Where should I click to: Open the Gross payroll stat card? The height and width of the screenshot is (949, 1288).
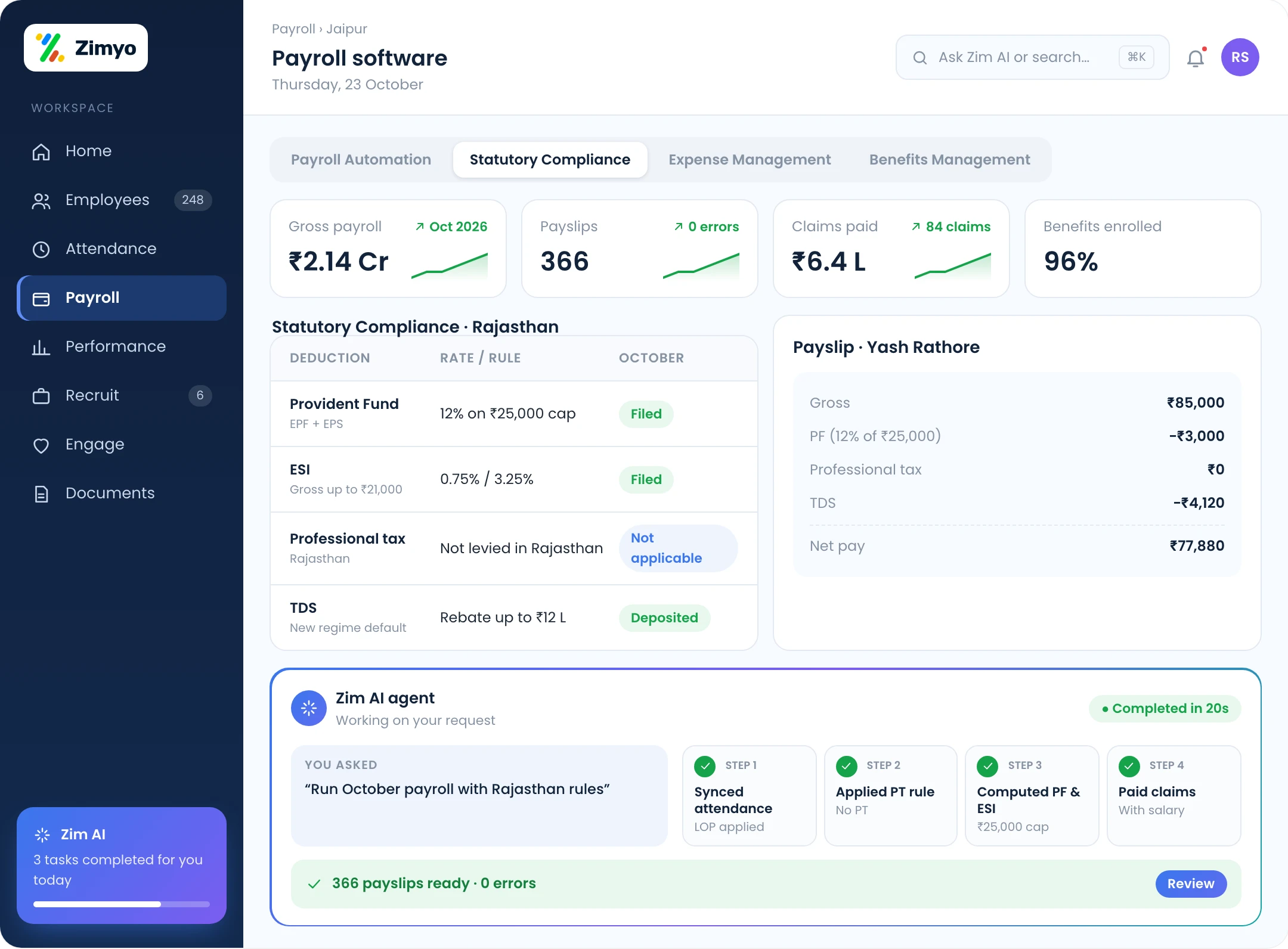point(388,249)
